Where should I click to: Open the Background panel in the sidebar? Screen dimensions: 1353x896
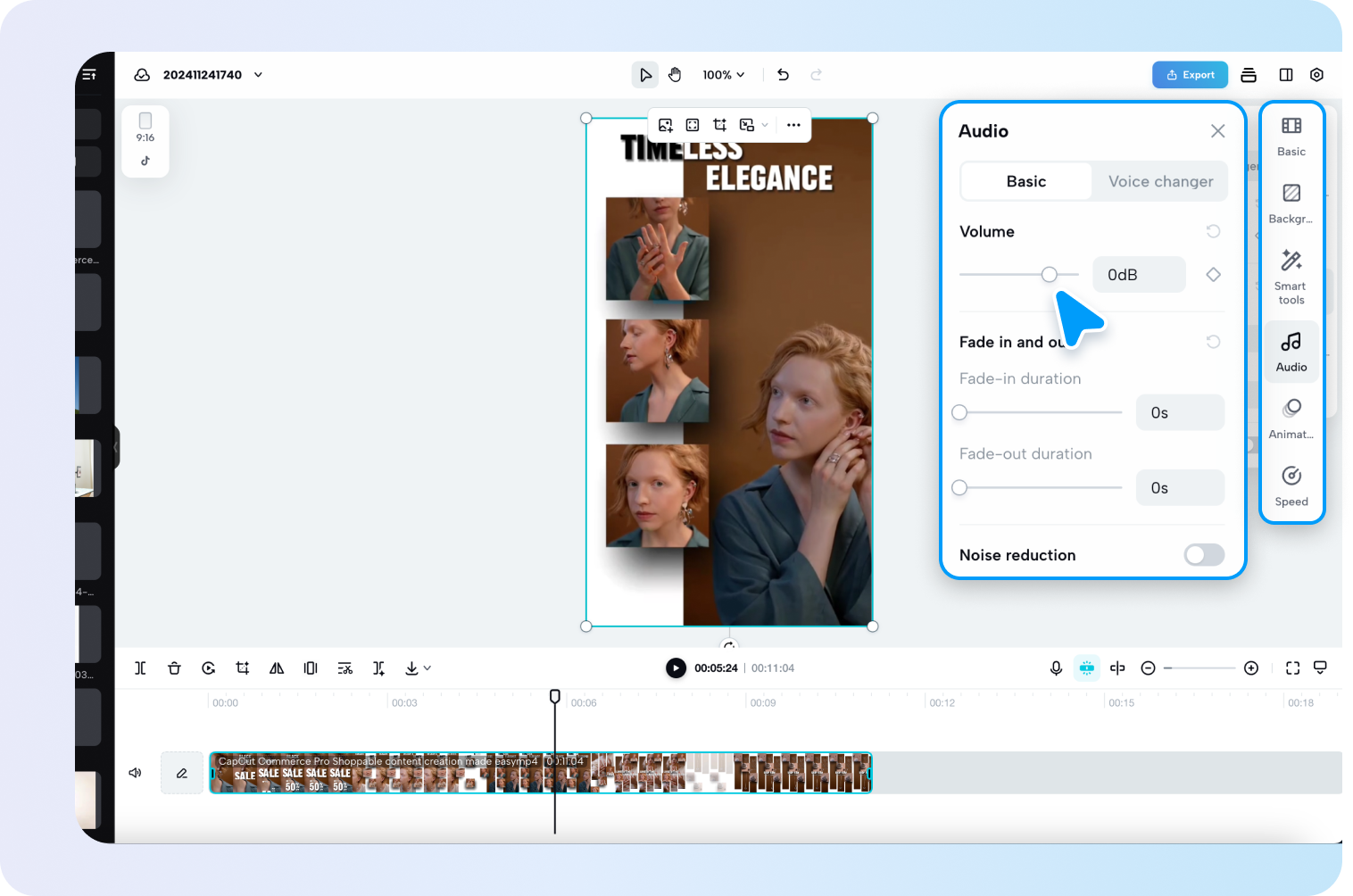[1291, 202]
